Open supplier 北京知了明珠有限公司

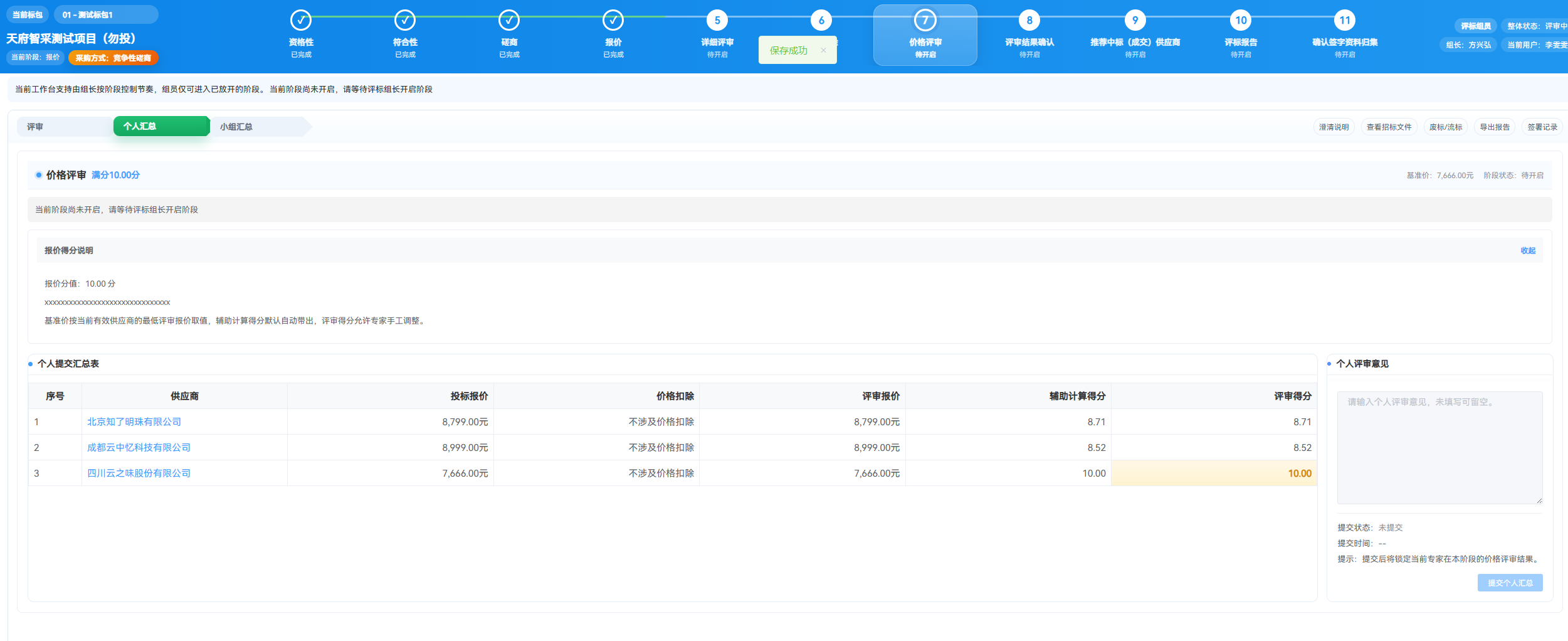pos(134,421)
